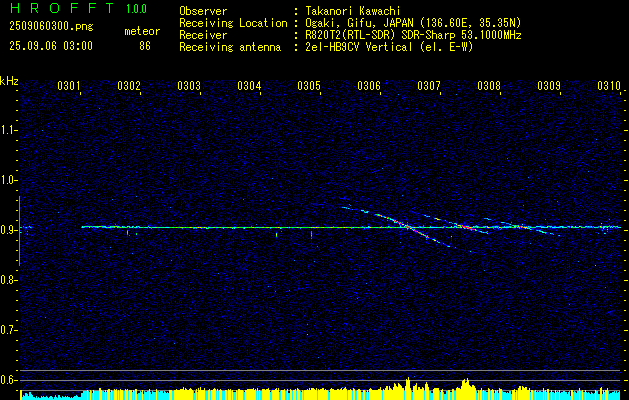Click the red echo crossing near 0307
629x400 pixels.
pyautogui.click(x=408, y=227)
